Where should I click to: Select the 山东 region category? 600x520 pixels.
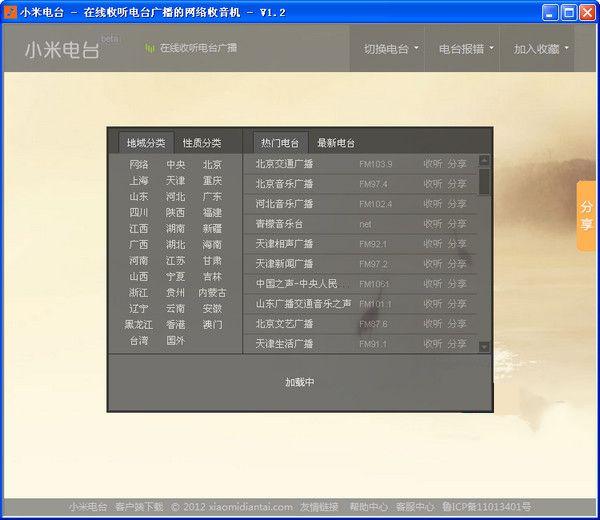(x=139, y=197)
